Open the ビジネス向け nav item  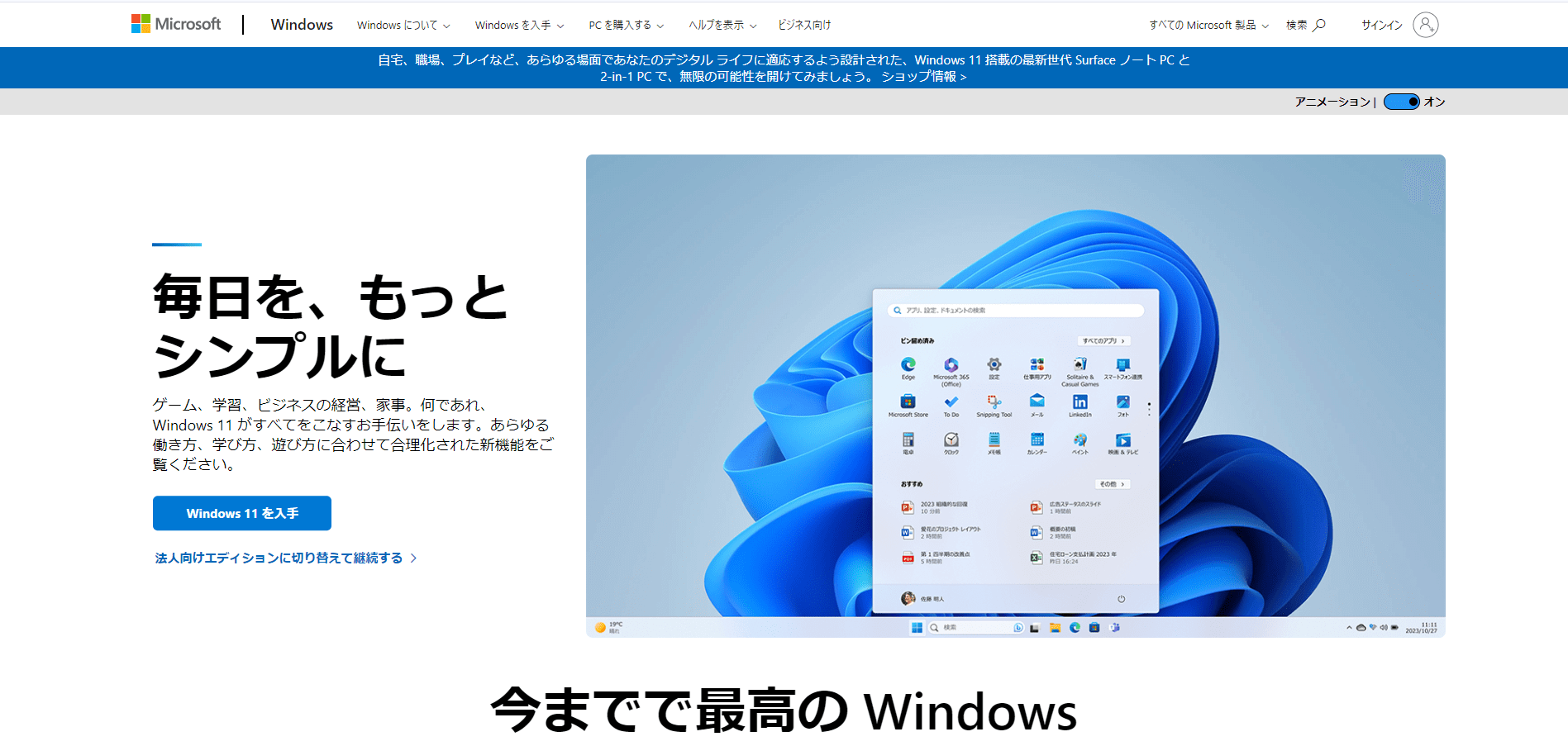click(804, 25)
